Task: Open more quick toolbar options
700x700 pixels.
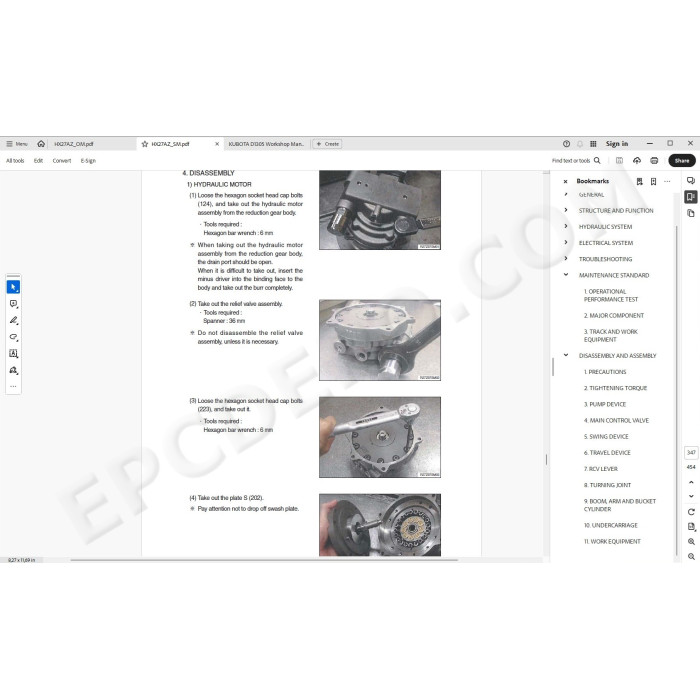Action: point(13,386)
